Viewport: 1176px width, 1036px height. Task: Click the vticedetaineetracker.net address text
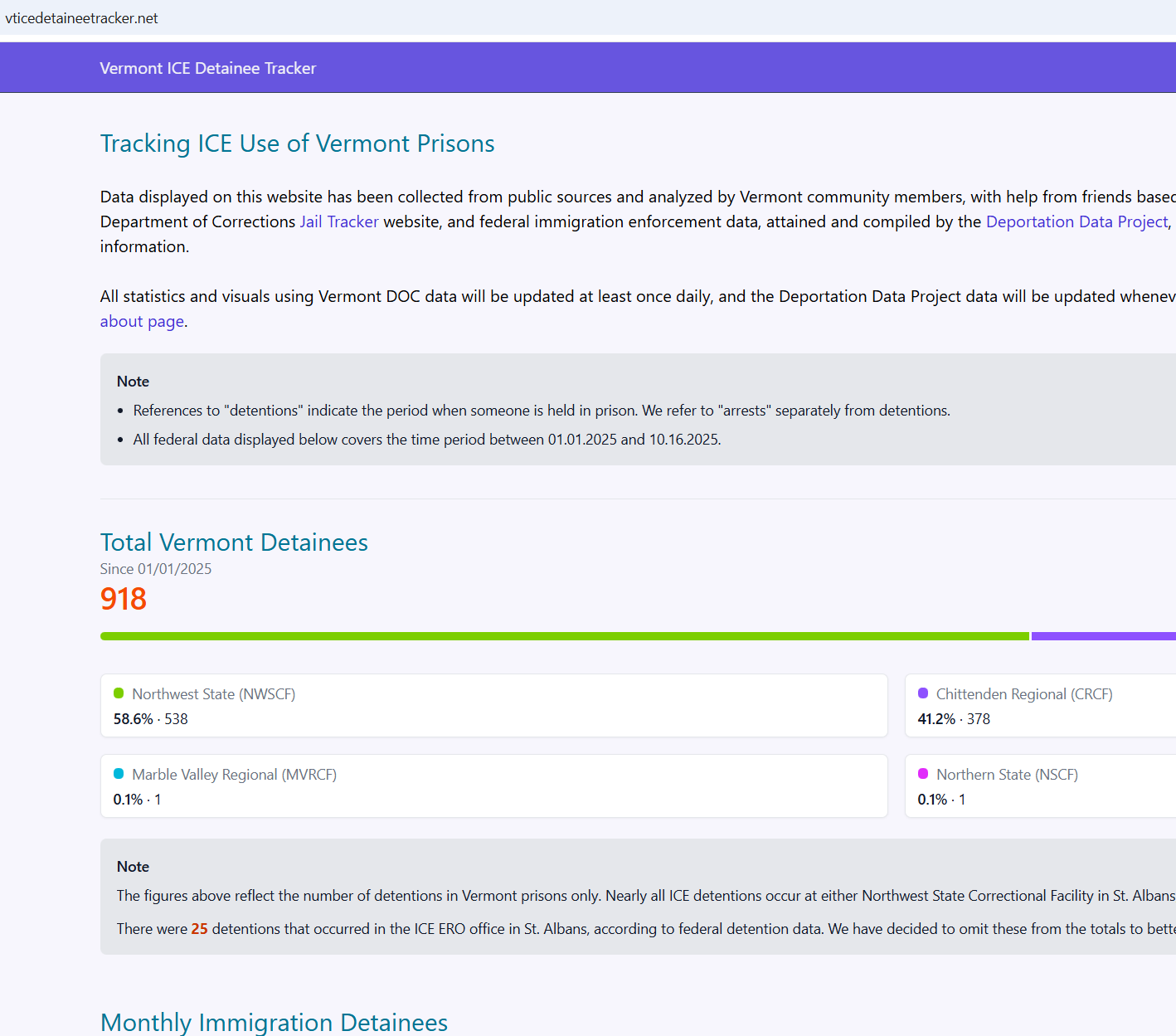click(x=81, y=18)
